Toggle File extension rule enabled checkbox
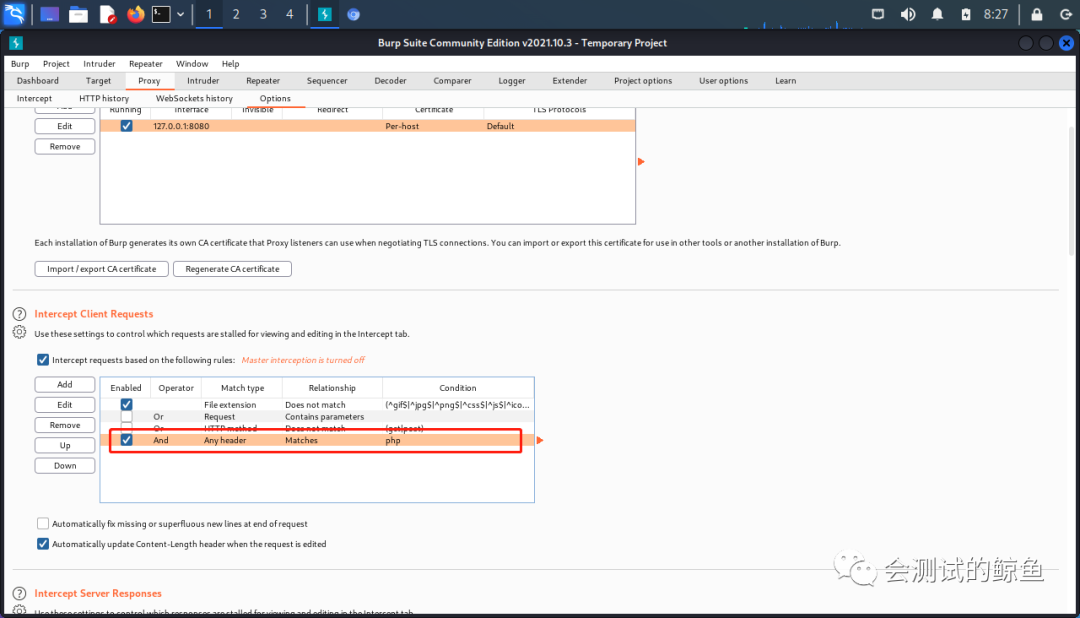This screenshot has height=618, width=1080. [126, 404]
